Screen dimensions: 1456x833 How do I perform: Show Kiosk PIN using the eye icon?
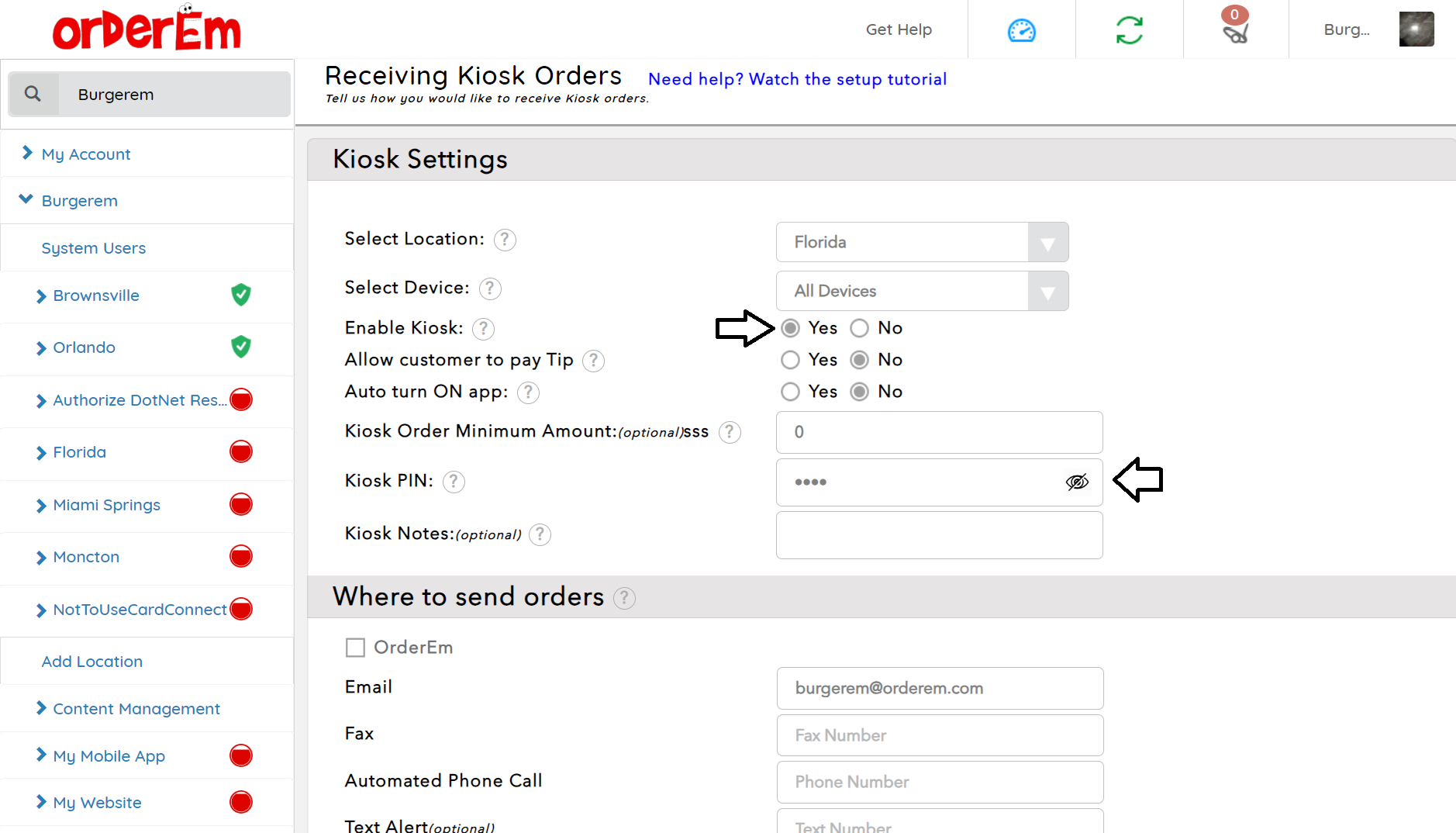1077,482
